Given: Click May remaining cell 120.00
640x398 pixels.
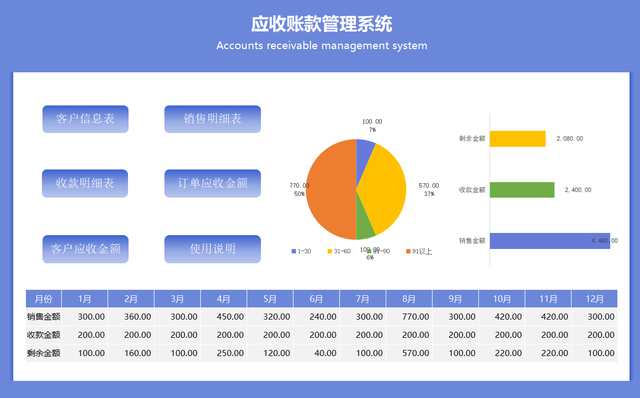Looking at the screenshot, I should coord(270,353).
